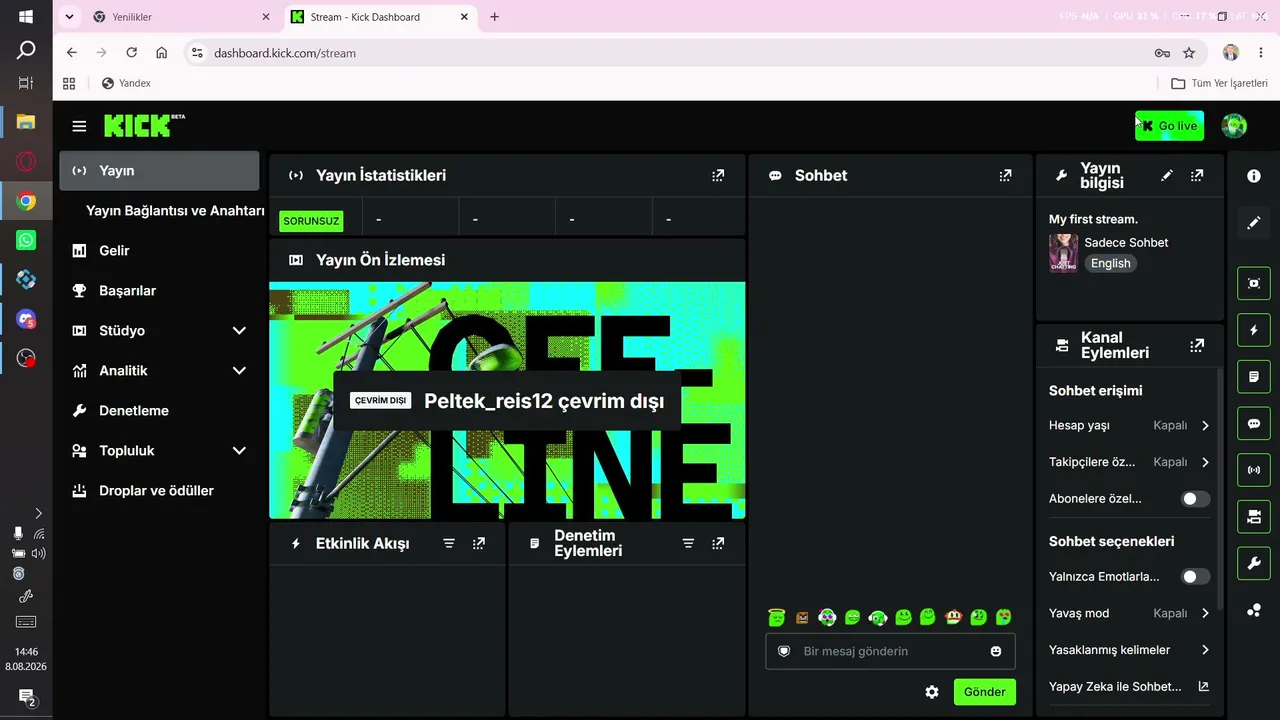Open WhatsApp from the taskbar
This screenshot has height=720, width=1280.
[26, 240]
